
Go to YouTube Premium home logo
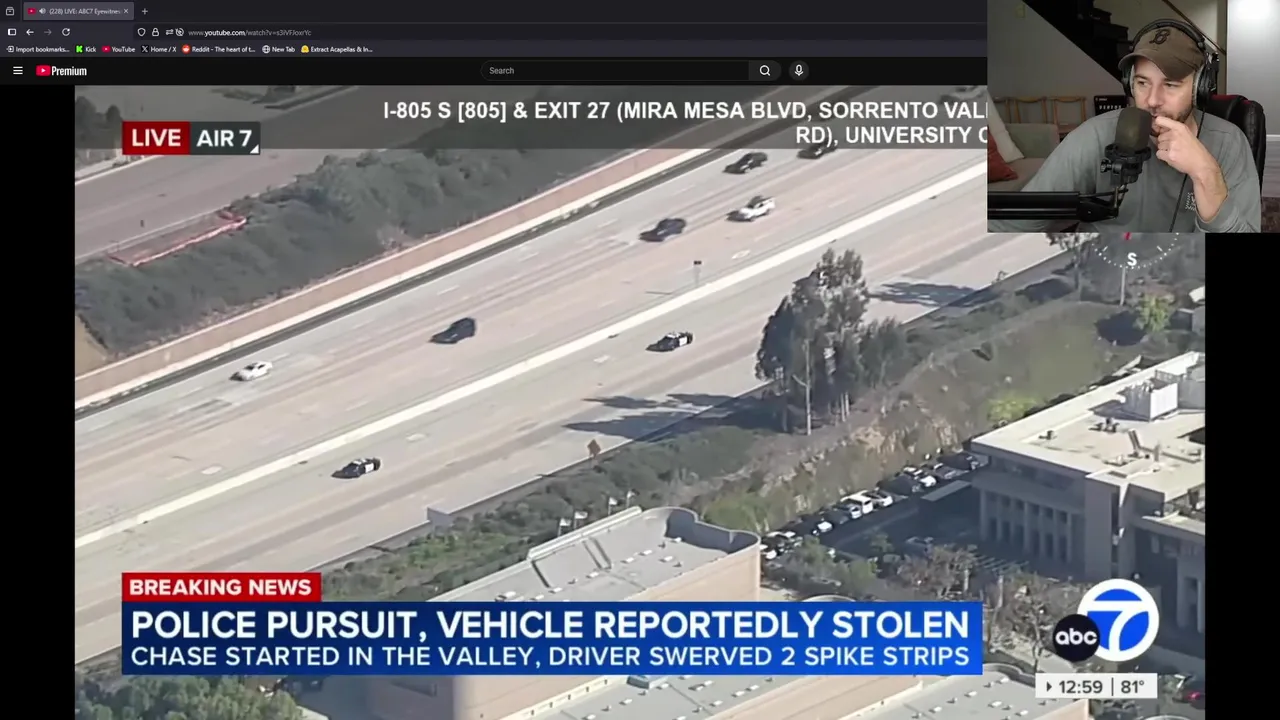pos(62,71)
